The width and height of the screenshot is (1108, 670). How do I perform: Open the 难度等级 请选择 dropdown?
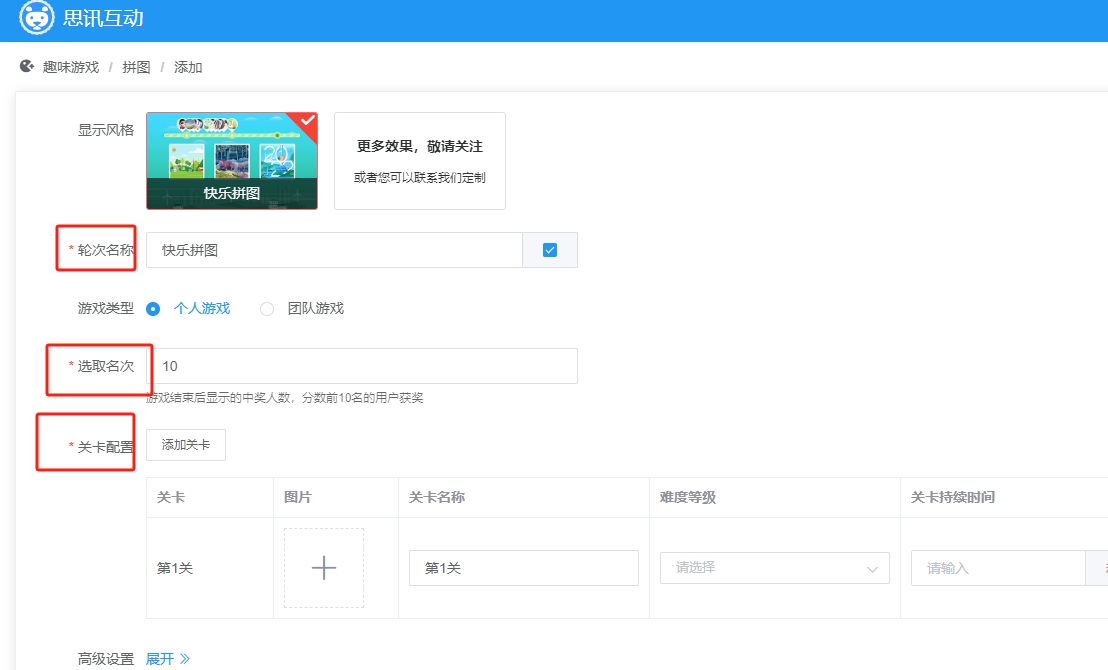774,568
